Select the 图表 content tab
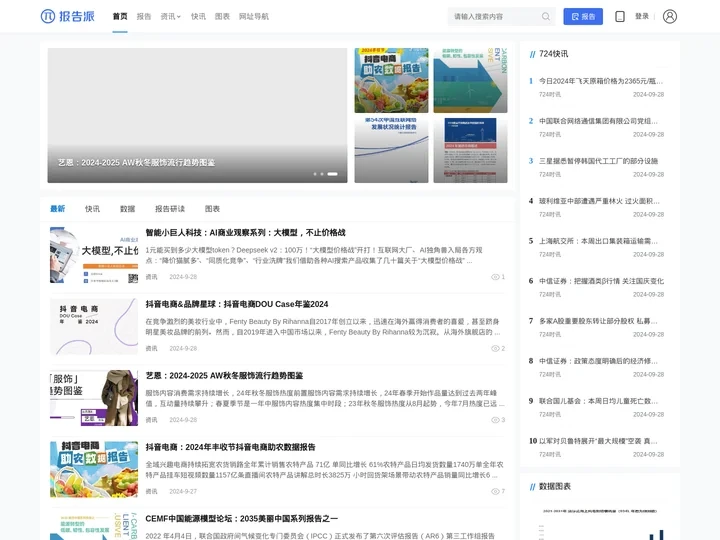Image resolution: width=720 pixels, height=540 pixels. 212,209
